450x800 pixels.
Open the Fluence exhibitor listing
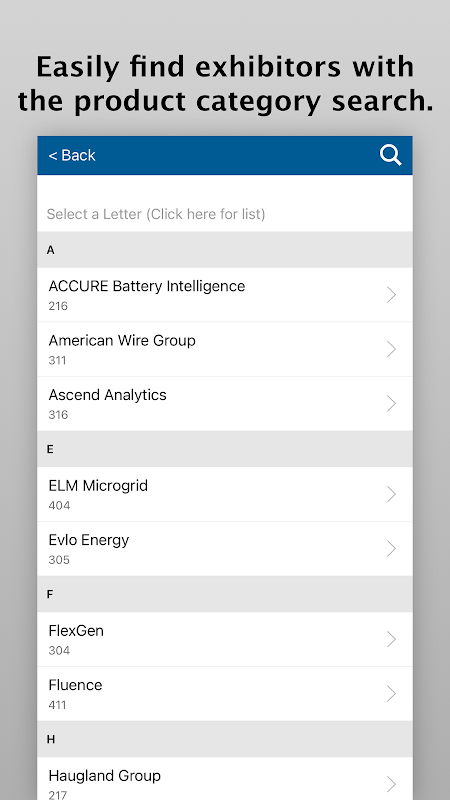tap(224, 694)
